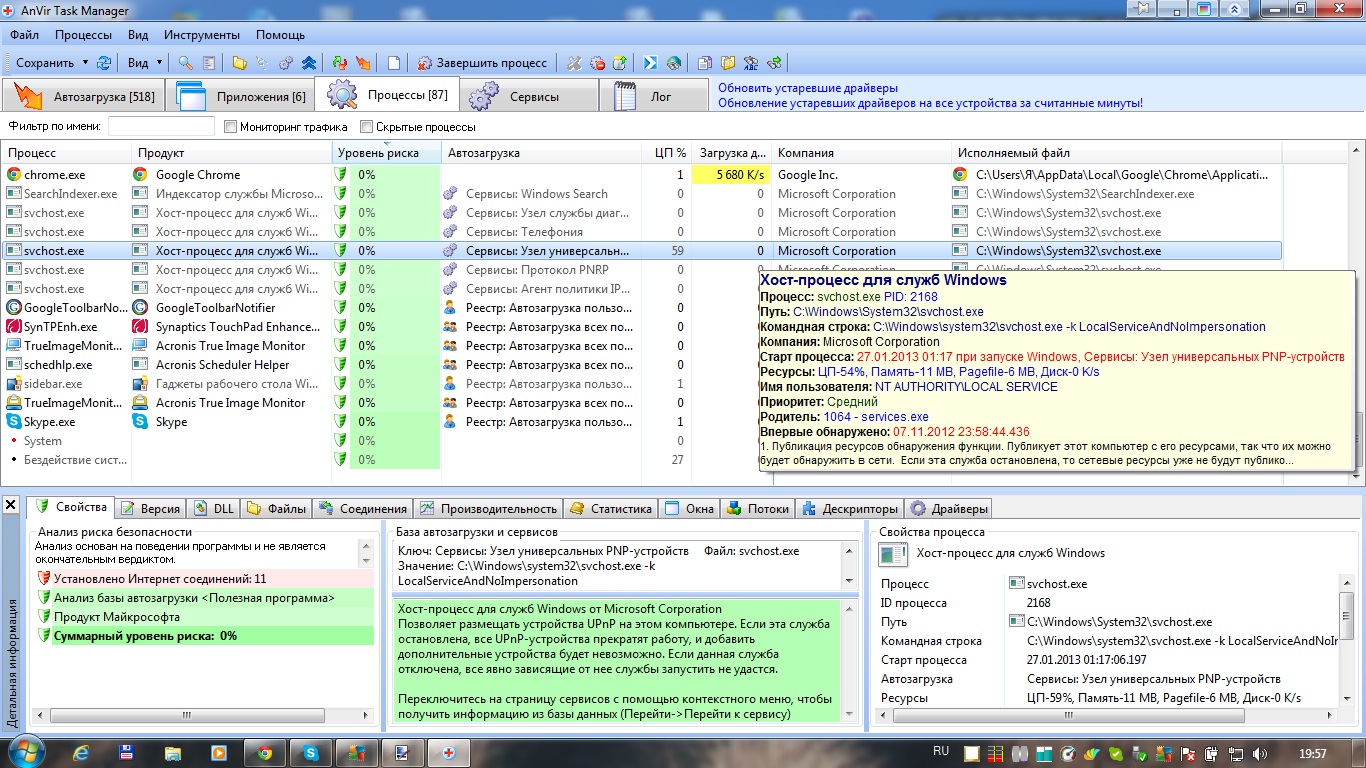Toggle the Скрытые процессы checkbox
The height and width of the screenshot is (768, 1366).
pyautogui.click(x=367, y=127)
